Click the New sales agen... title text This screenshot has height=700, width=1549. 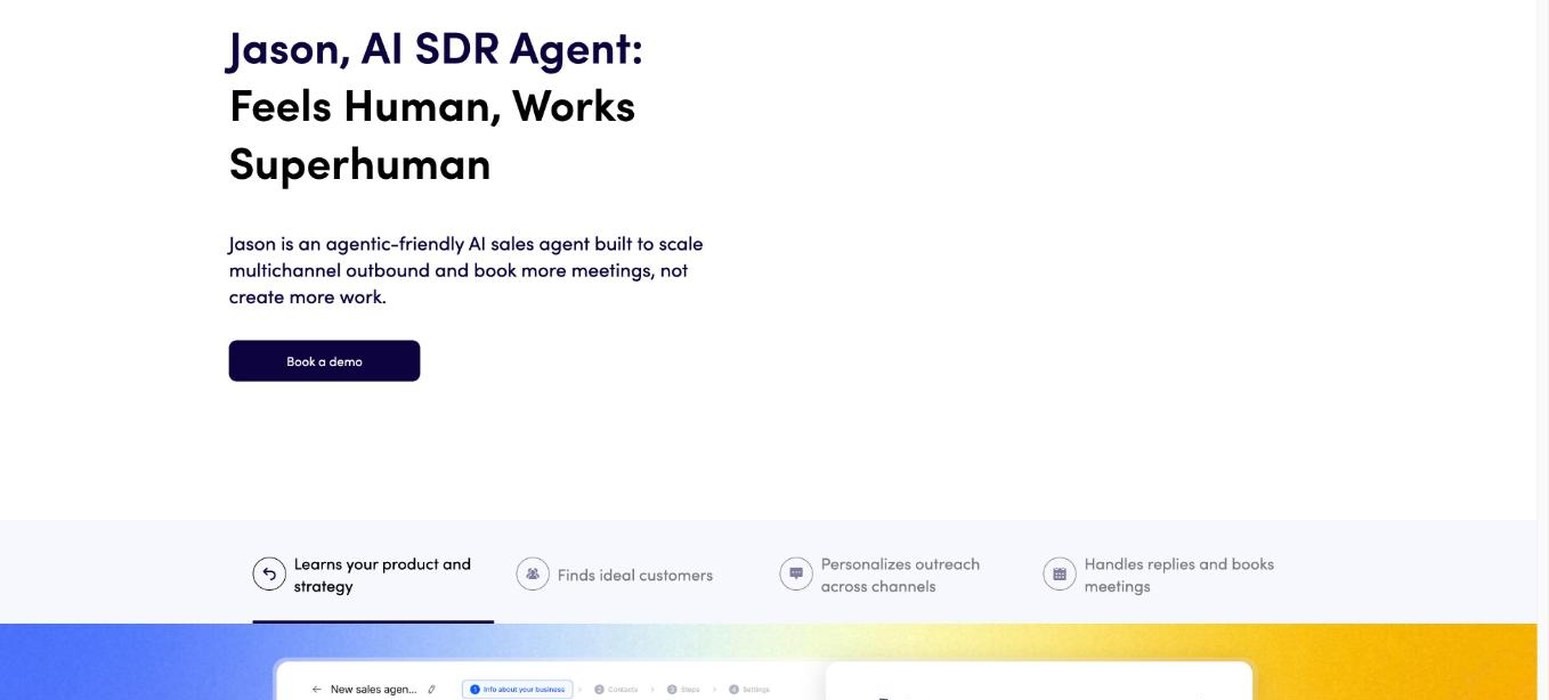coord(373,689)
